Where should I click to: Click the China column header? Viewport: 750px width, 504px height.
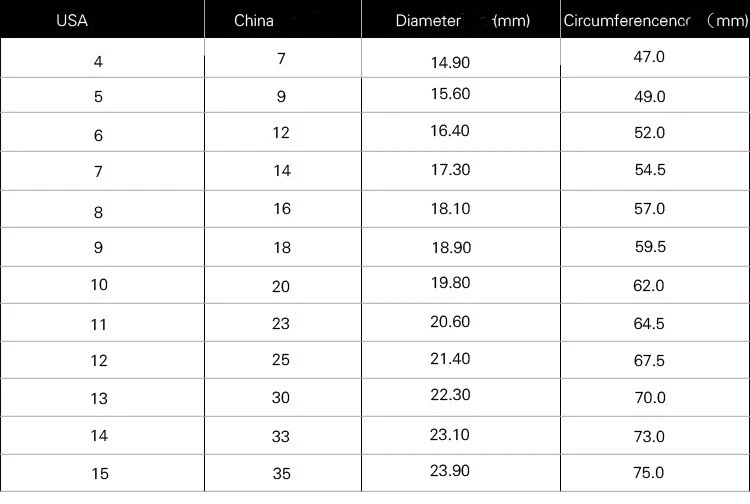pos(254,20)
